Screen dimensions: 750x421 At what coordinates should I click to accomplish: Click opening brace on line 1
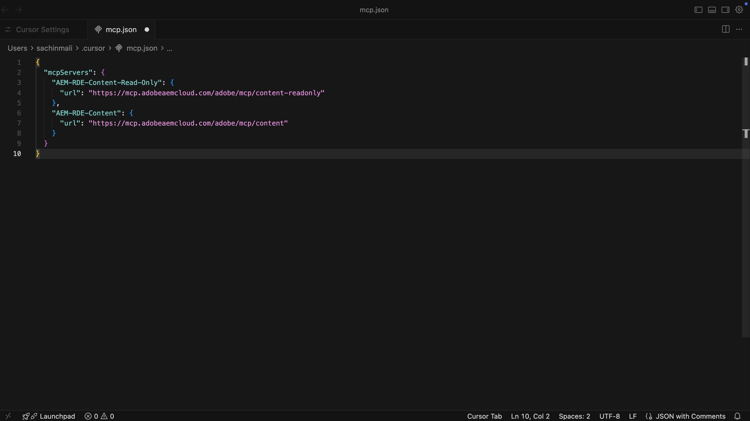(37, 63)
